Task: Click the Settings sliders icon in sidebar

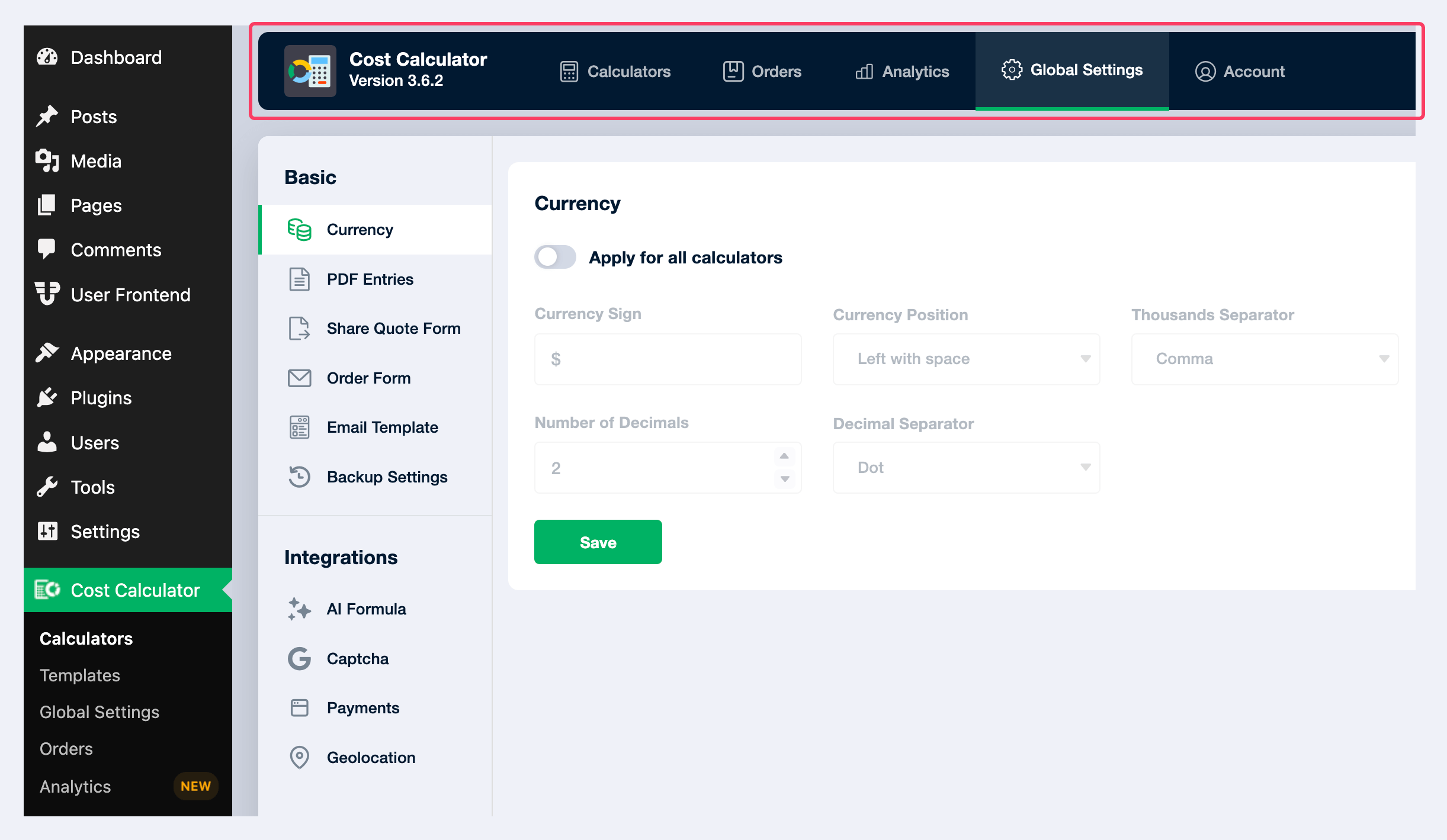Action: point(47,531)
